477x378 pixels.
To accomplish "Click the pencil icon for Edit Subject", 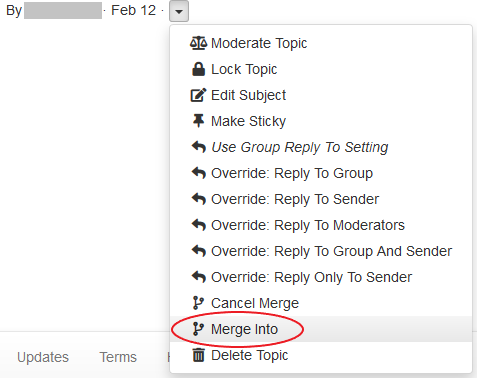I will (198, 95).
